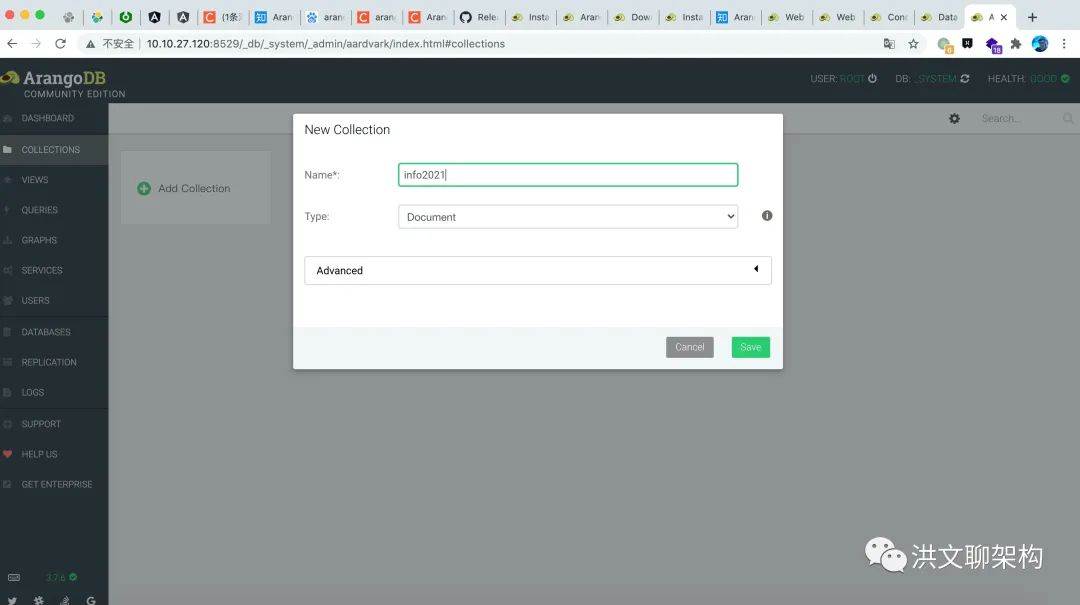Click the user logout power icon
The width and height of the screenshot is (1080, 605).
pyautogui.click(x=872, y=79)
